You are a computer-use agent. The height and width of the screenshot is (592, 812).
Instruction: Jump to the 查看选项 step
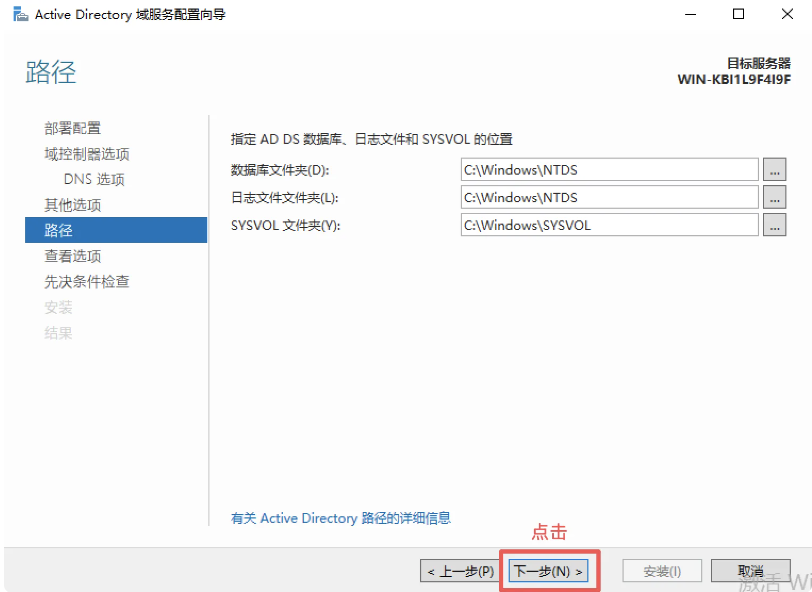click(72, 256)
